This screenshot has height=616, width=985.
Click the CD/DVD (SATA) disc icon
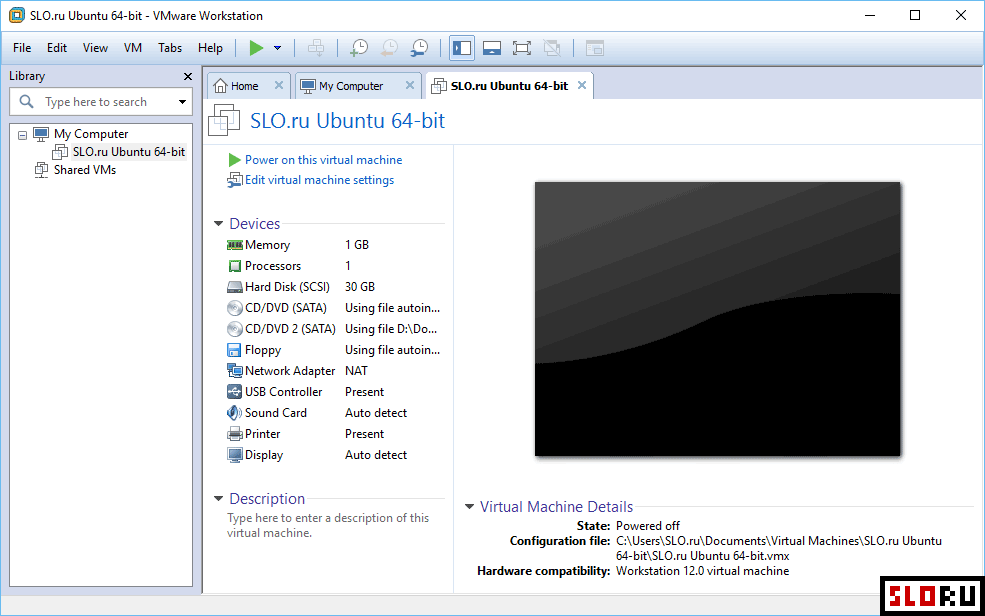[234, 308]
